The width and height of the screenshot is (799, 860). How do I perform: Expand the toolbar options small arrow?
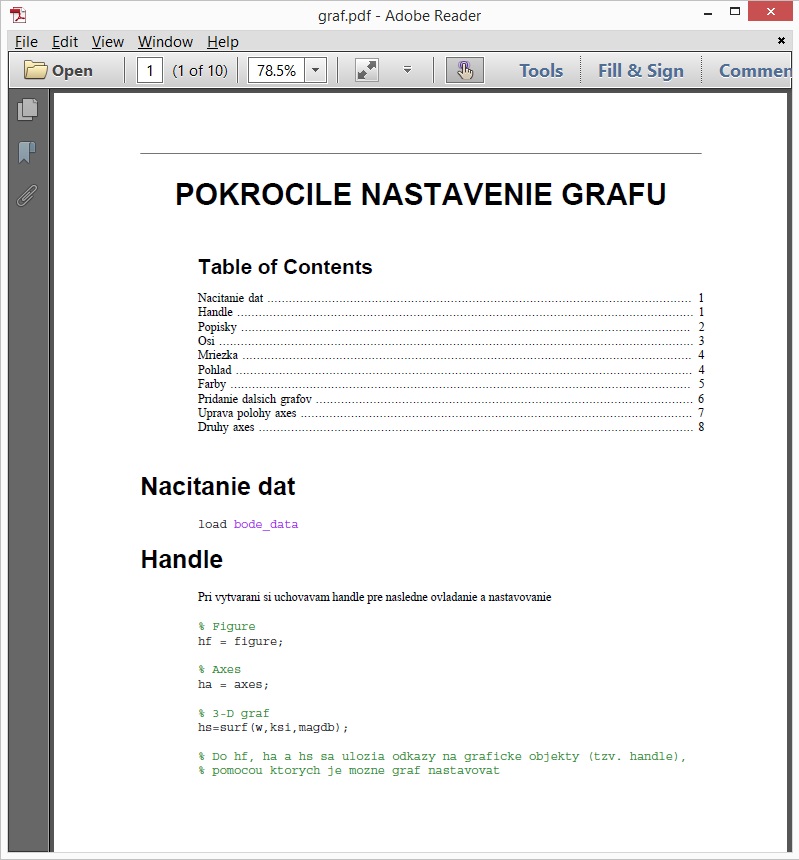coord(407,70)
